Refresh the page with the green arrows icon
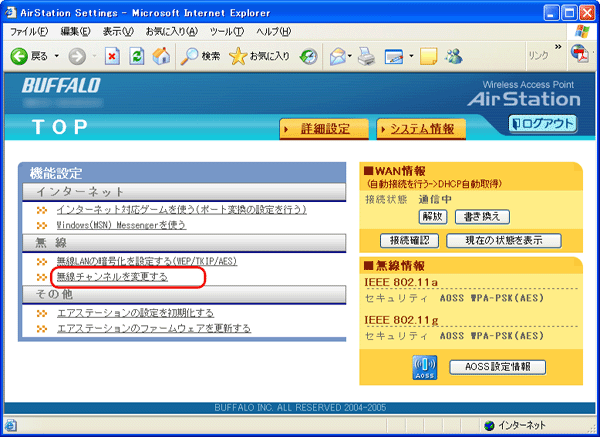600x437 pixels. click(137, 56)
